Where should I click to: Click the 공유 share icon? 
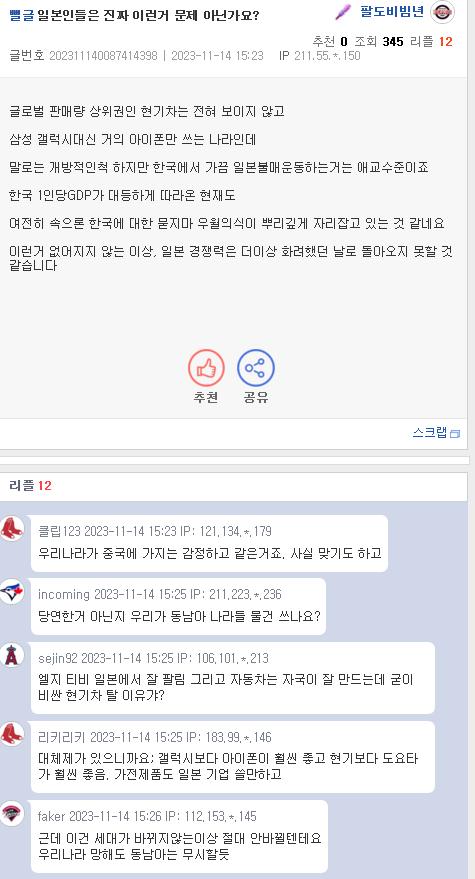point(256,368)
